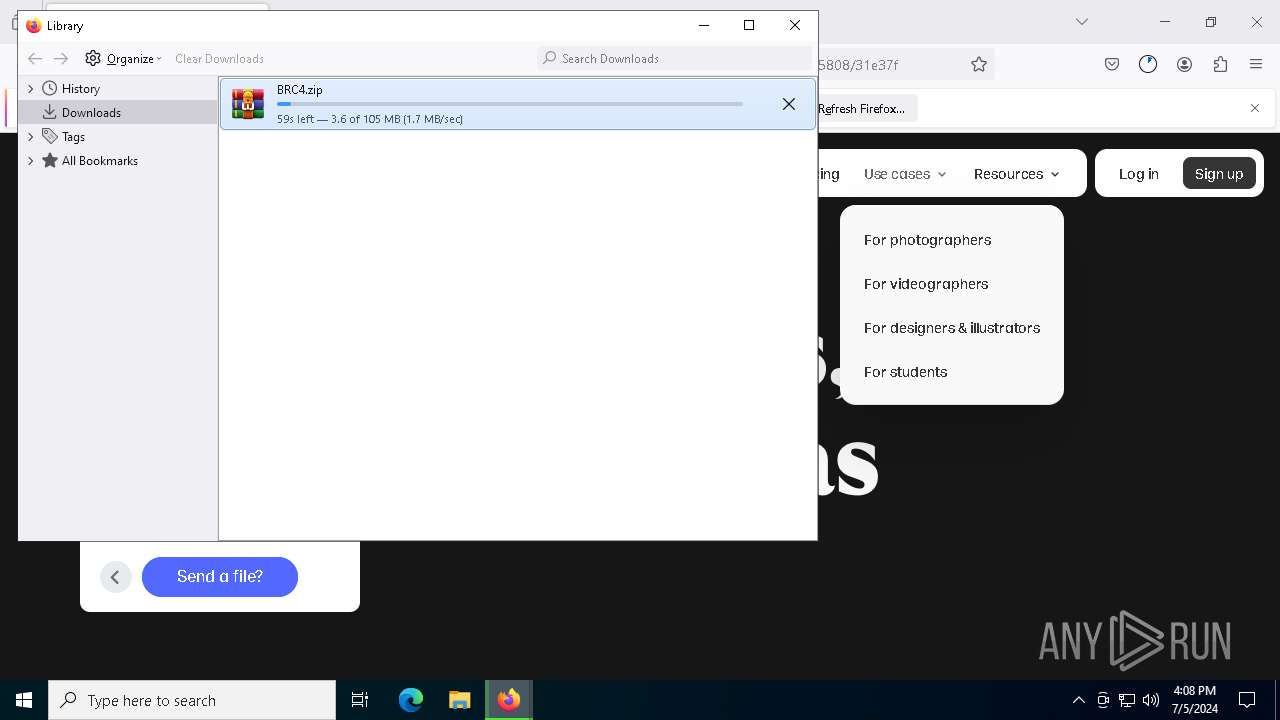Select All Bookmarks in the sidebar
This screenshot has width=1280, height=720.
[x=99, y=161]
